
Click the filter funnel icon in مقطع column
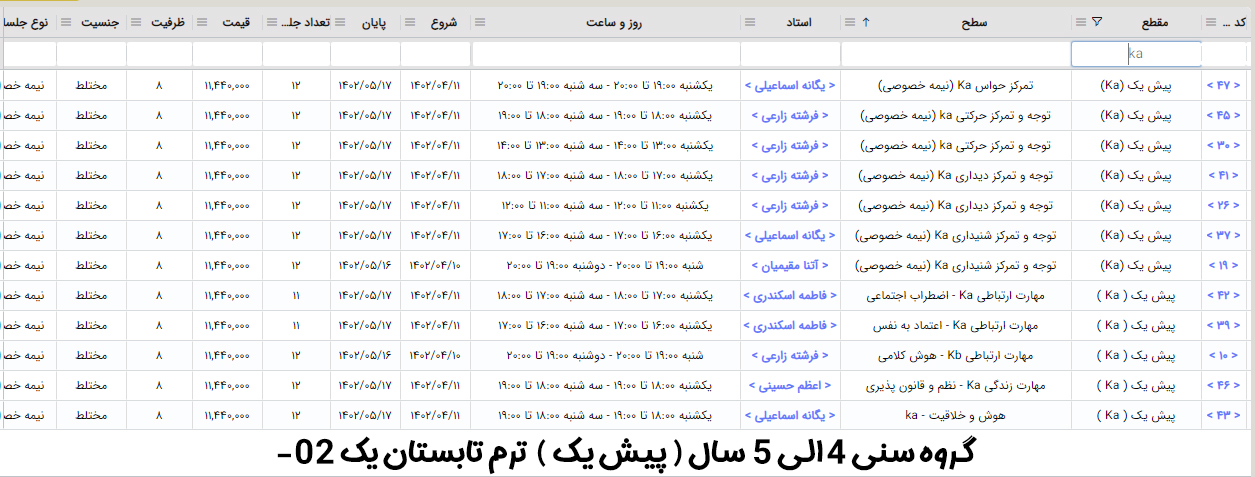(1097, 22)
